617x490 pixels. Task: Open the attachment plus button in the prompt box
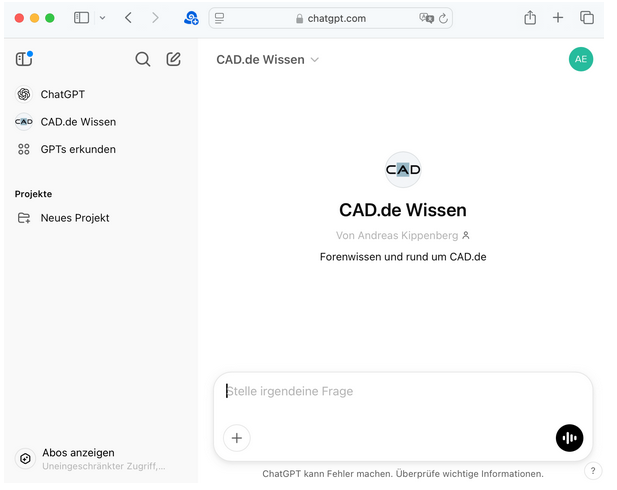pyautogui.click(x=237, y=438)
